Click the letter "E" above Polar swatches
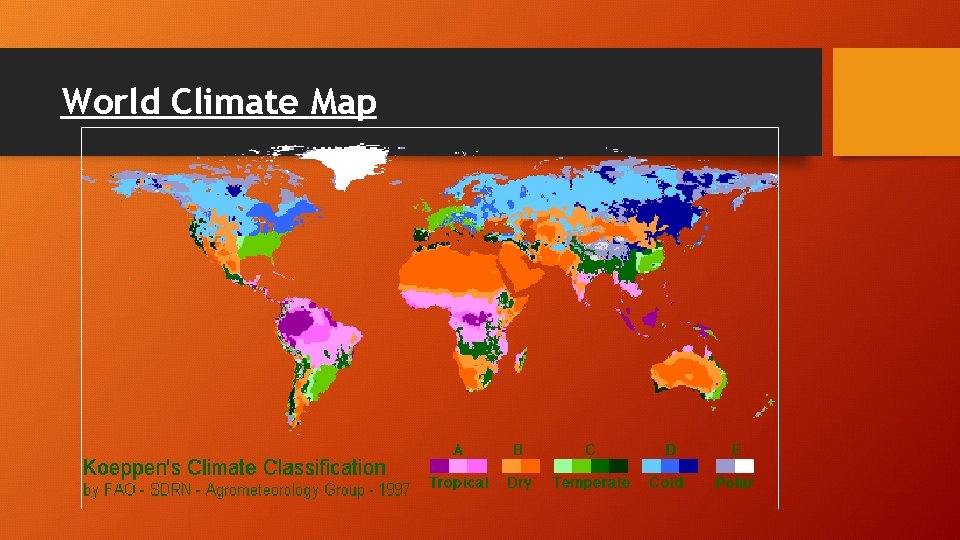 [736, 450]
